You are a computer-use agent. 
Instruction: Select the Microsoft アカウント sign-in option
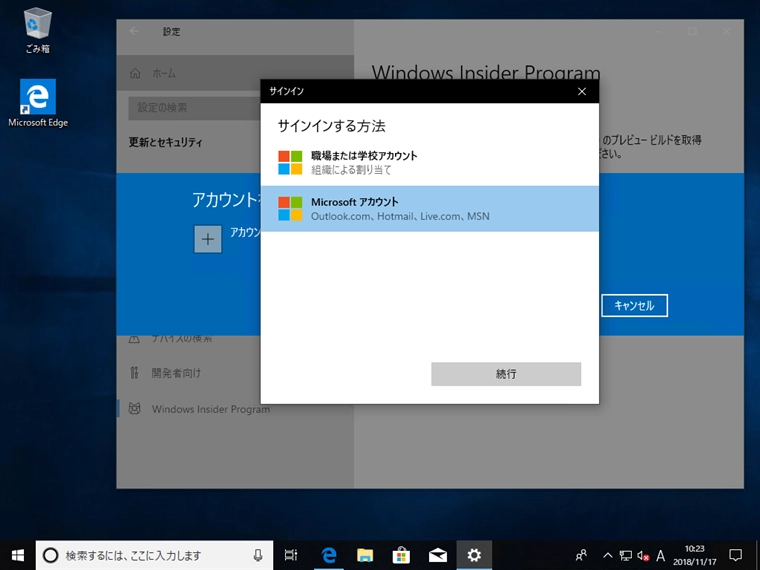pos(429,208)
